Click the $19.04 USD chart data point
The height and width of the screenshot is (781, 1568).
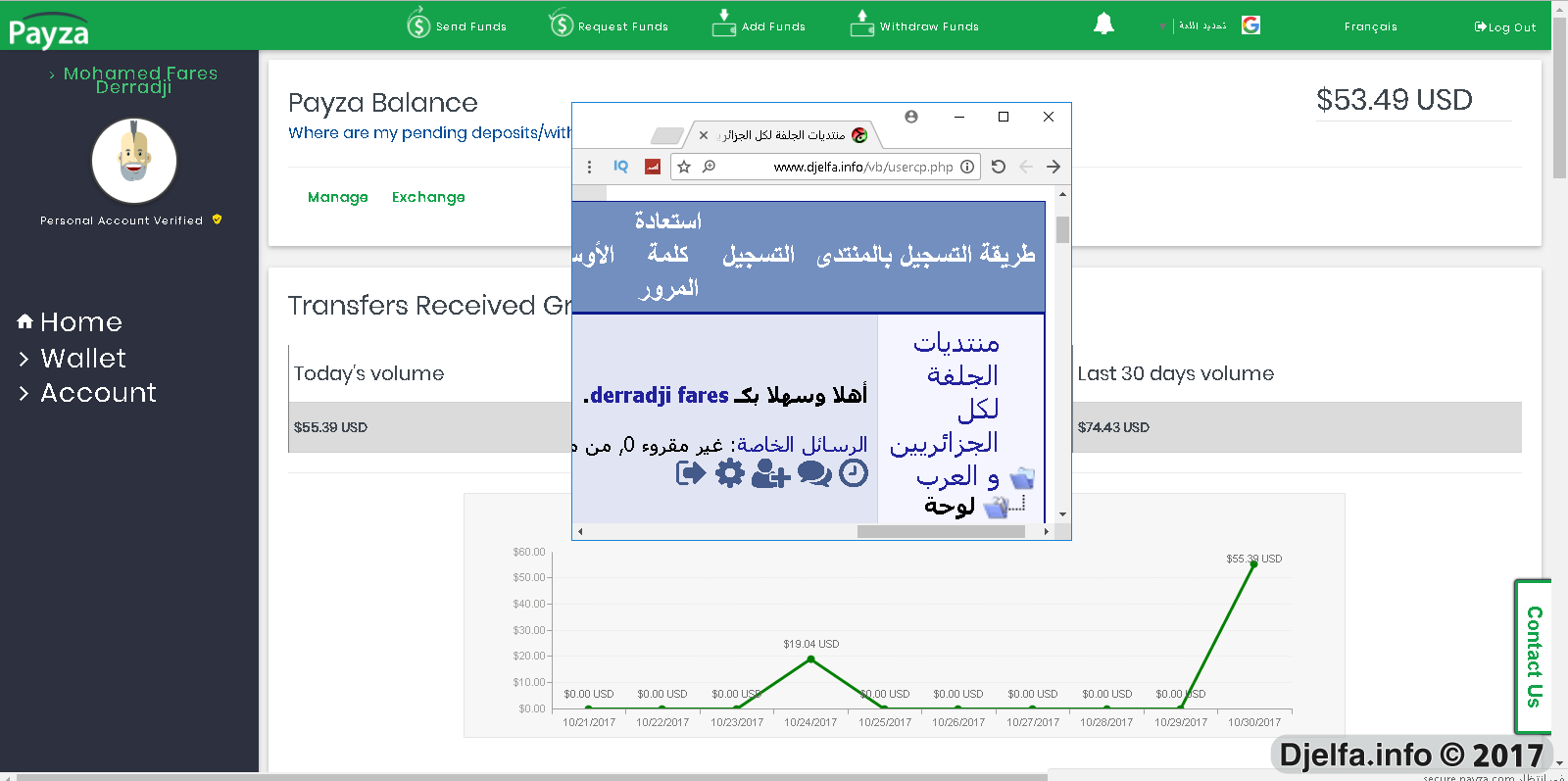click(810, 659)
